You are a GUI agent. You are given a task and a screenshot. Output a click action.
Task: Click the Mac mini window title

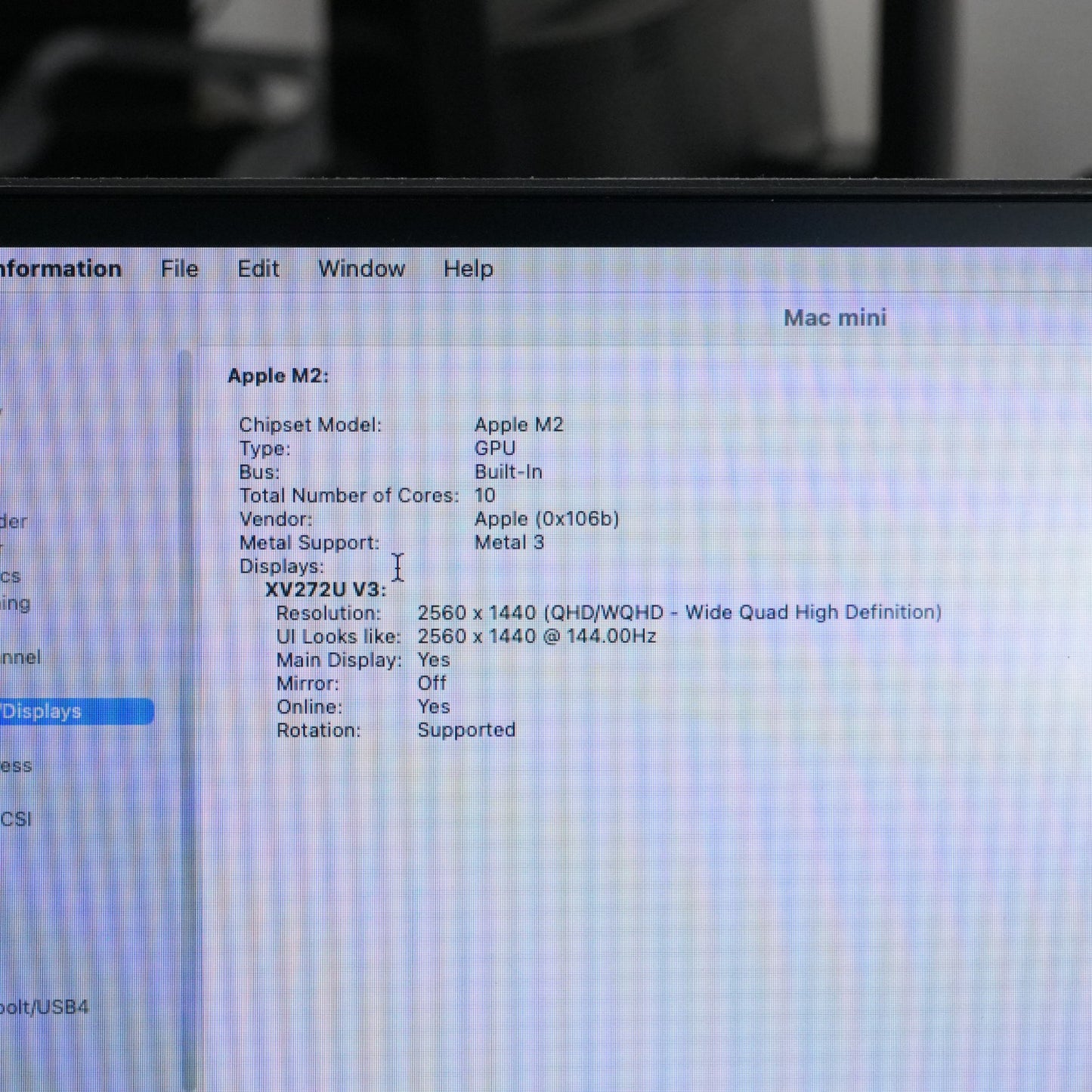pyautogui.click(x=835, y=318)
